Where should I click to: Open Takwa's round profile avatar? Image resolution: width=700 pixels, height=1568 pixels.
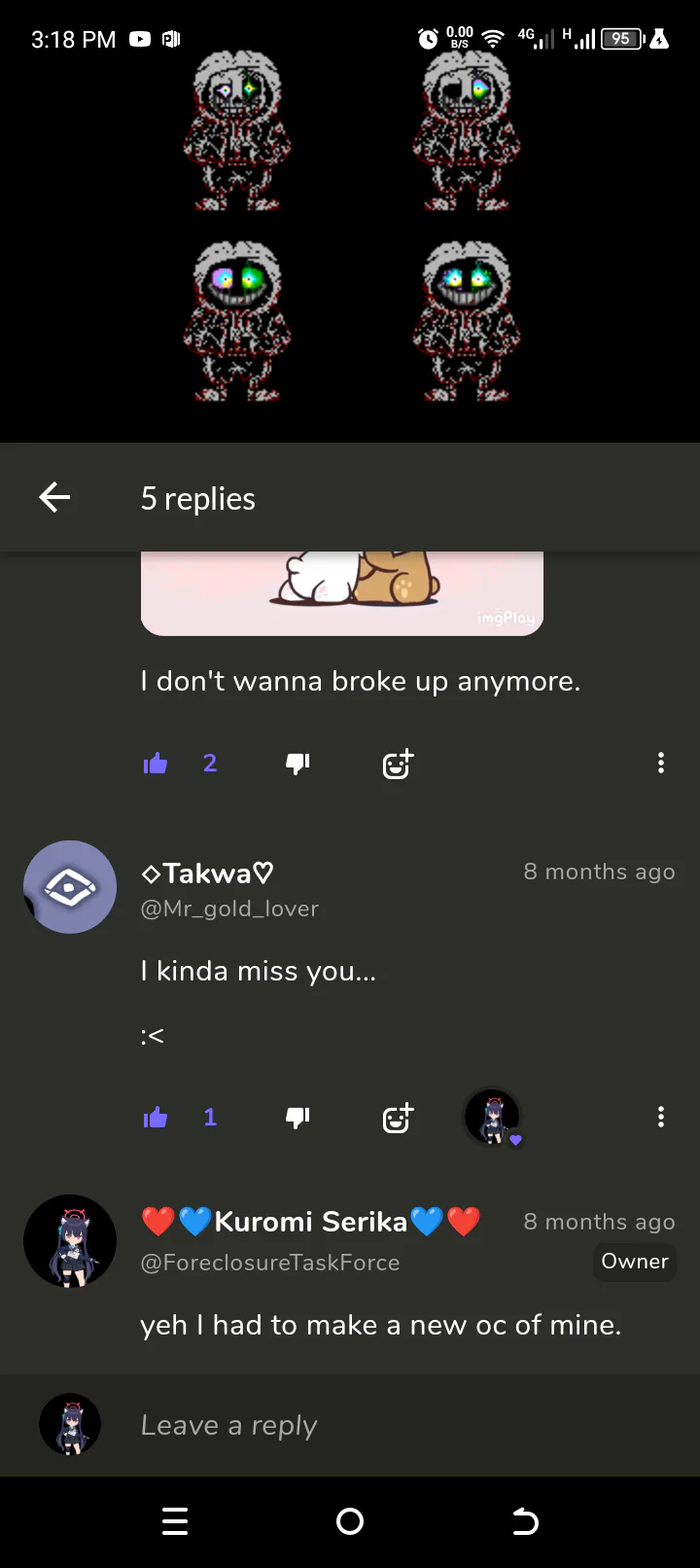coord(70,887)
